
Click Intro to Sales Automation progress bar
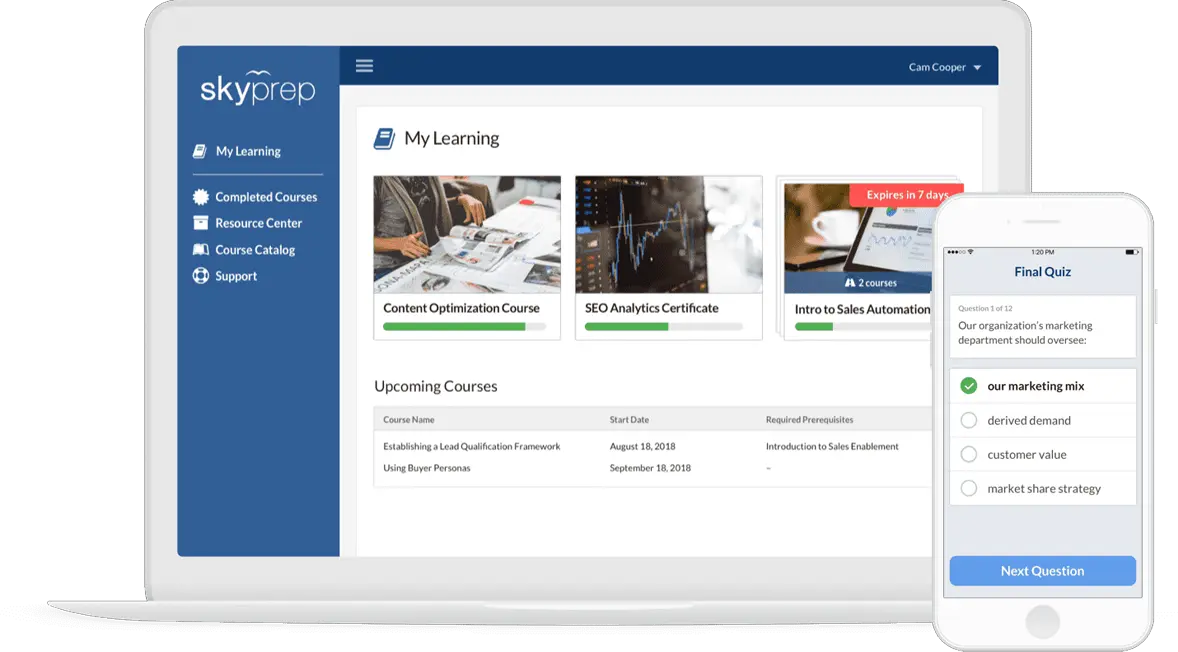click(863, 327)
